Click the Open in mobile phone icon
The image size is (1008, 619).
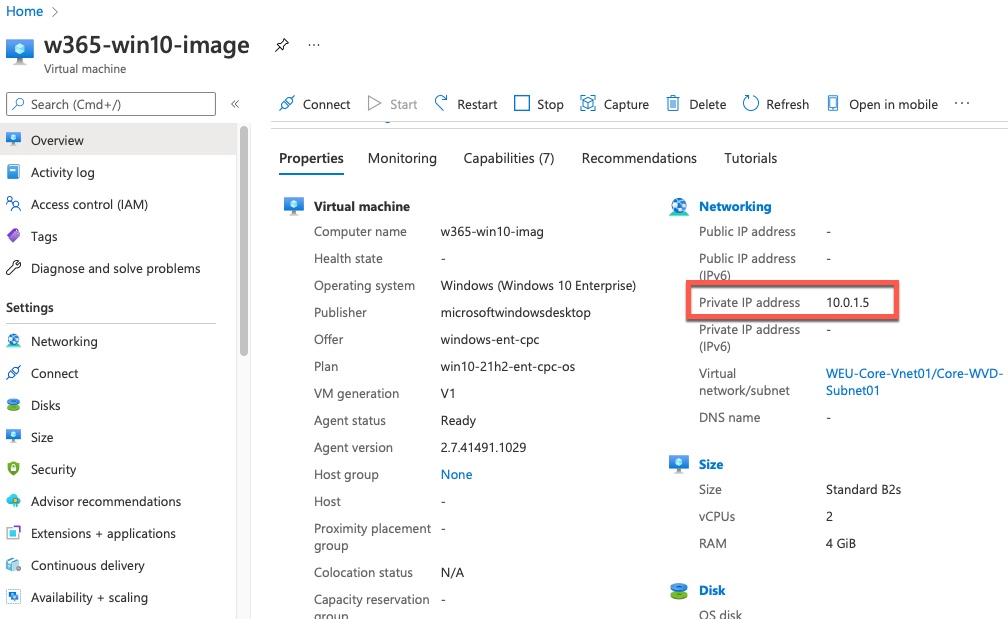tap(832, 103)
